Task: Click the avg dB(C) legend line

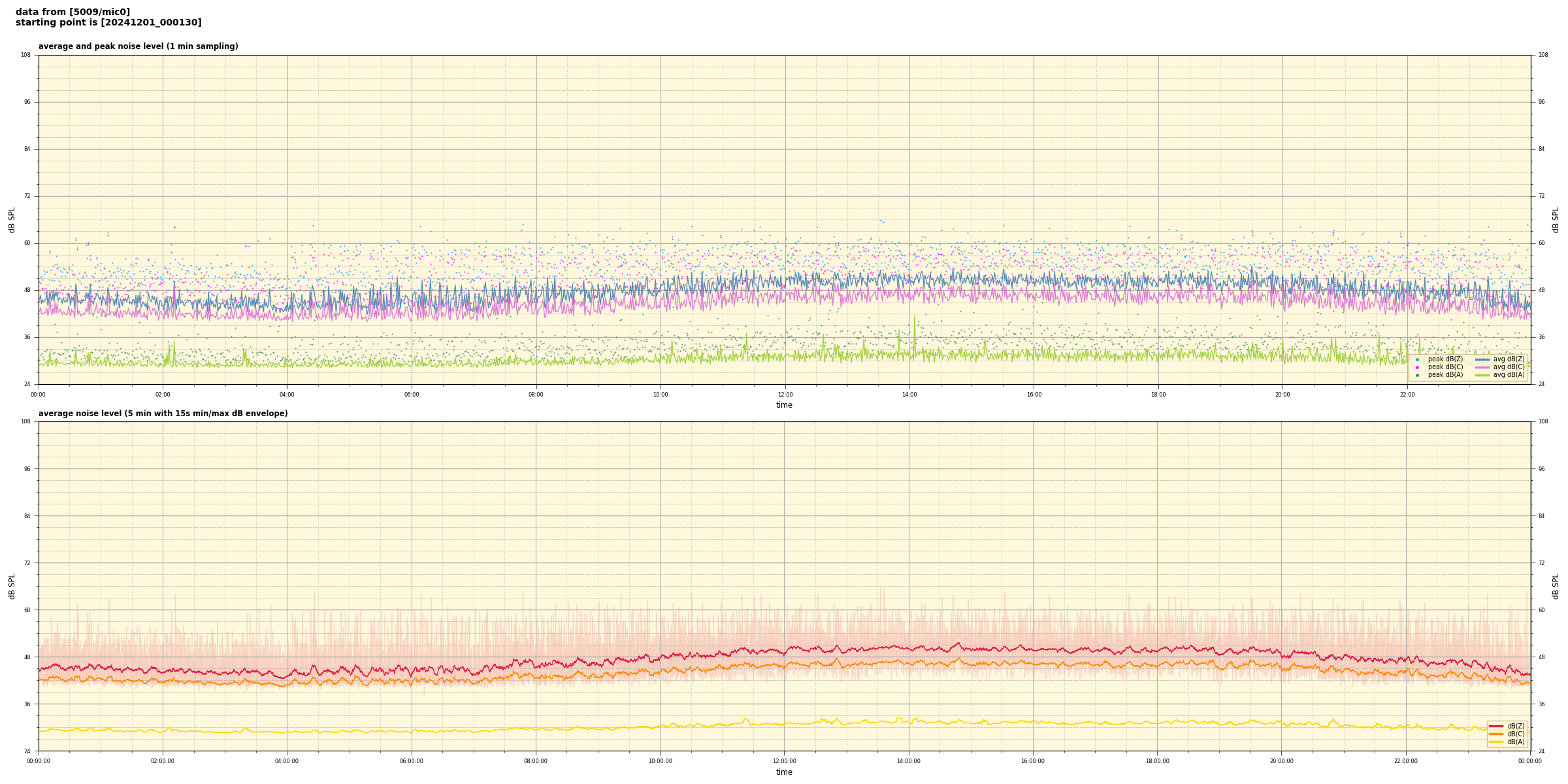Action: point(1482,367)
